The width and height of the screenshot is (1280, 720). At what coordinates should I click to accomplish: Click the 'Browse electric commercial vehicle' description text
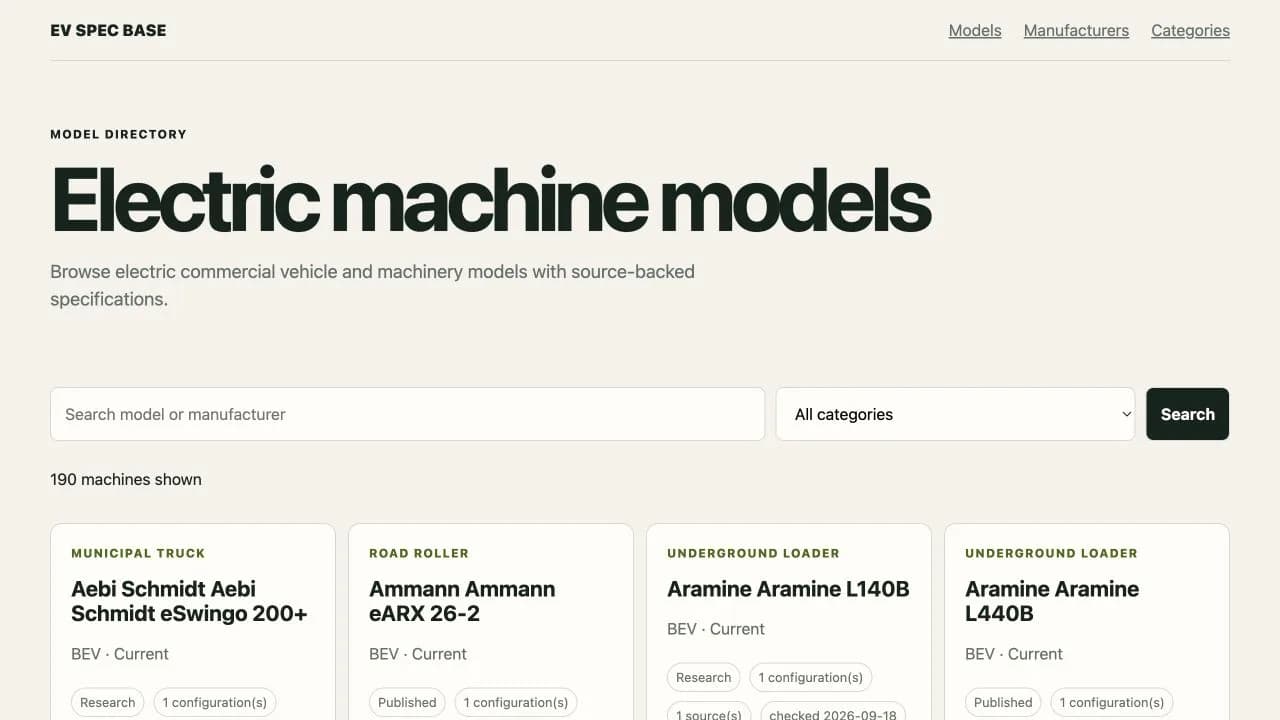click(x=372, y=285)
